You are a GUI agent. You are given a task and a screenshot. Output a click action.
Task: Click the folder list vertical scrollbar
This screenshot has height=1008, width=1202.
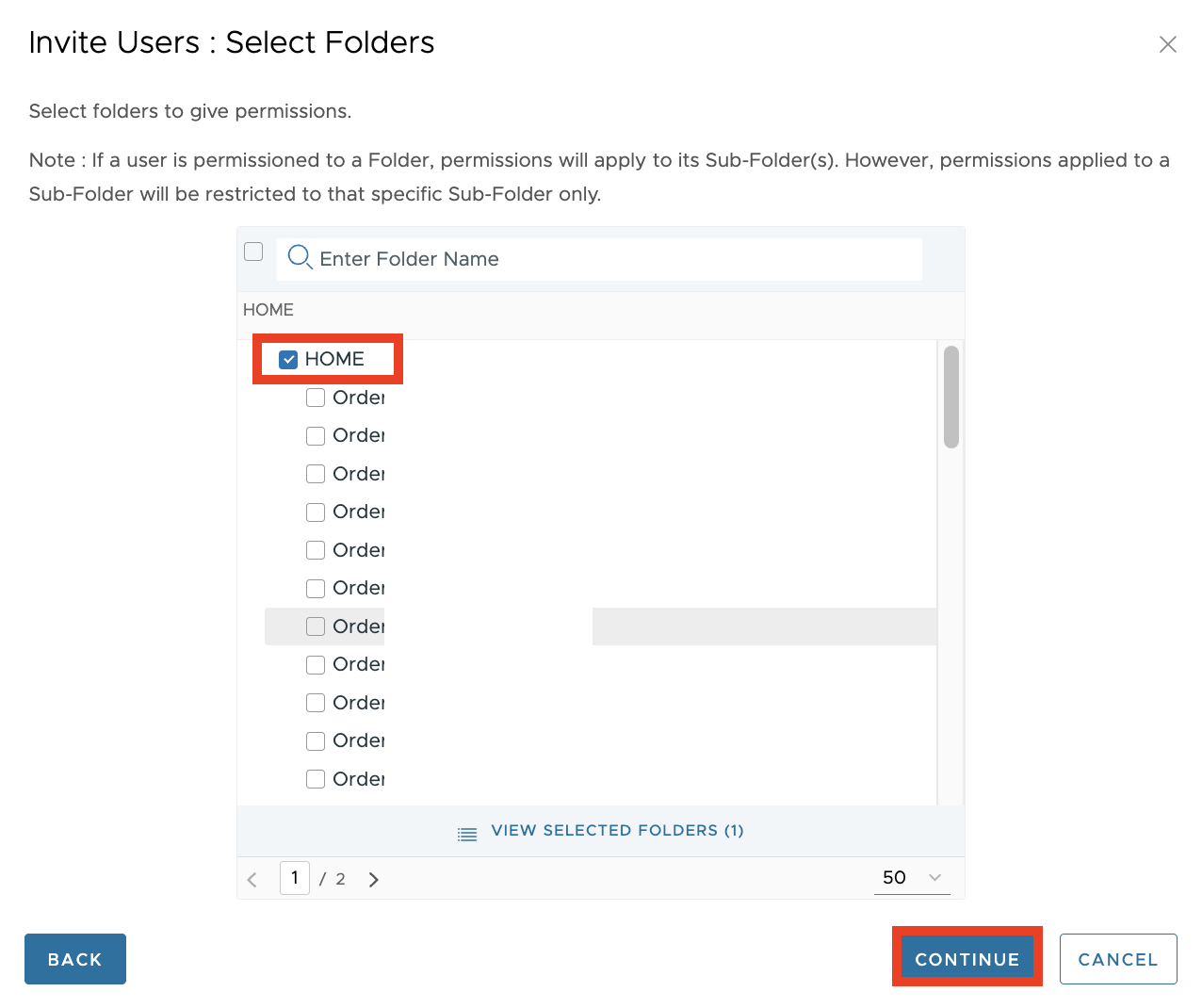coord(951,397)
